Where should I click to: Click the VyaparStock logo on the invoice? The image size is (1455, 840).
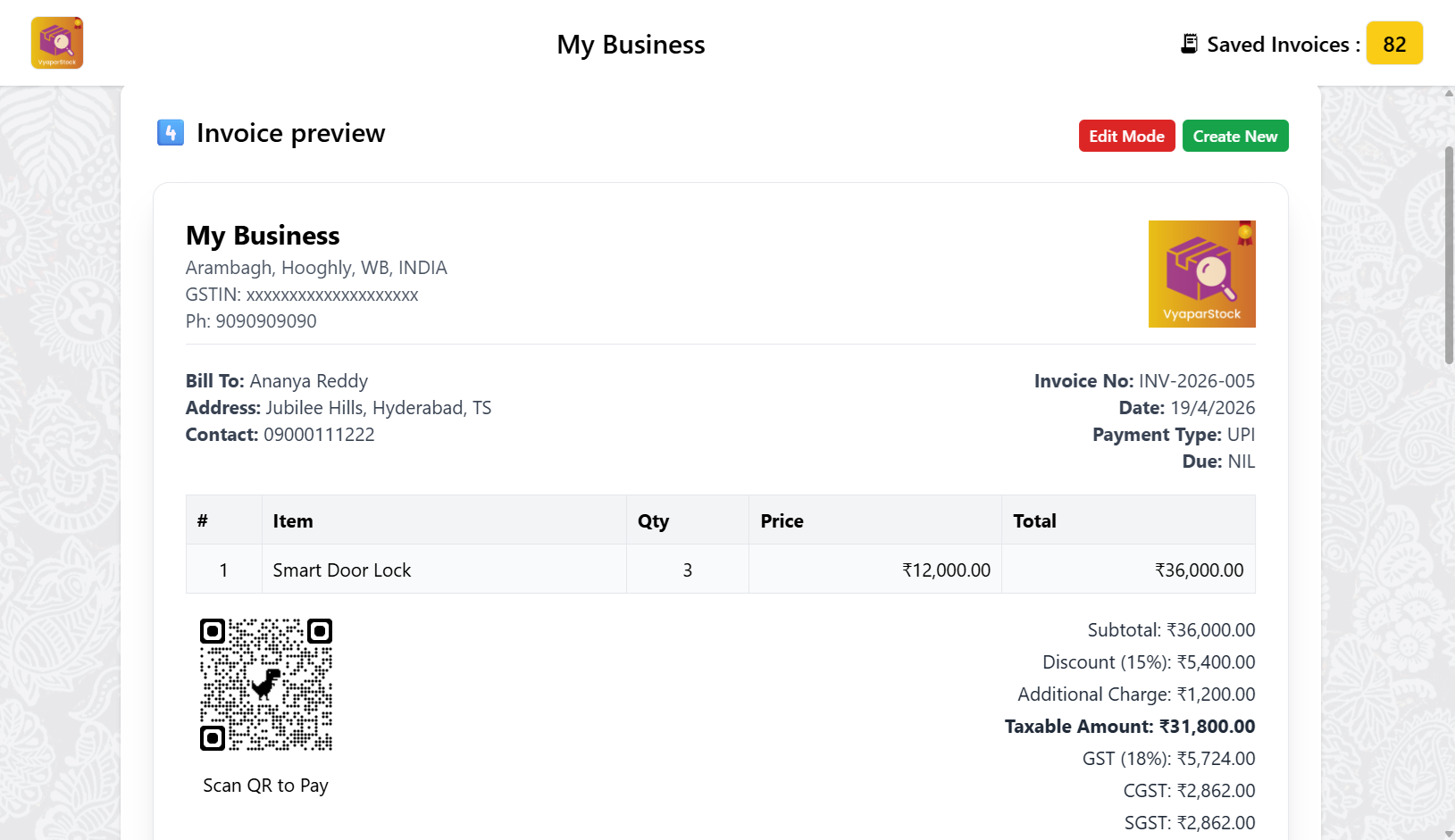coord(1202,274)
